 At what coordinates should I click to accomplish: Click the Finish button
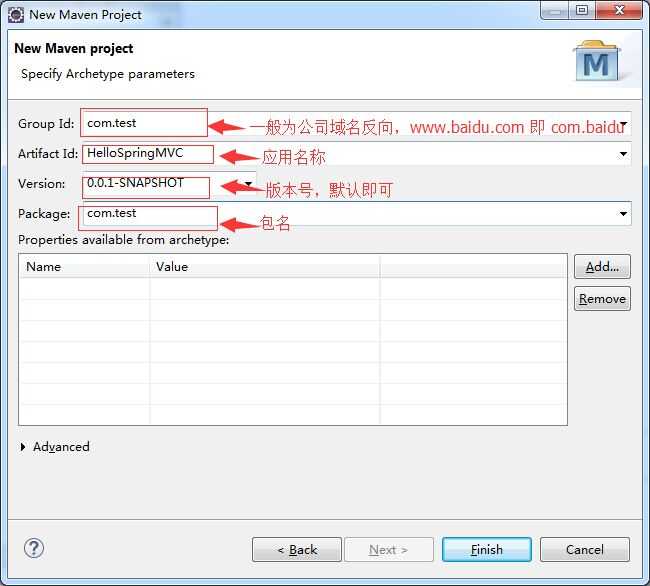[x=487, y=550]
